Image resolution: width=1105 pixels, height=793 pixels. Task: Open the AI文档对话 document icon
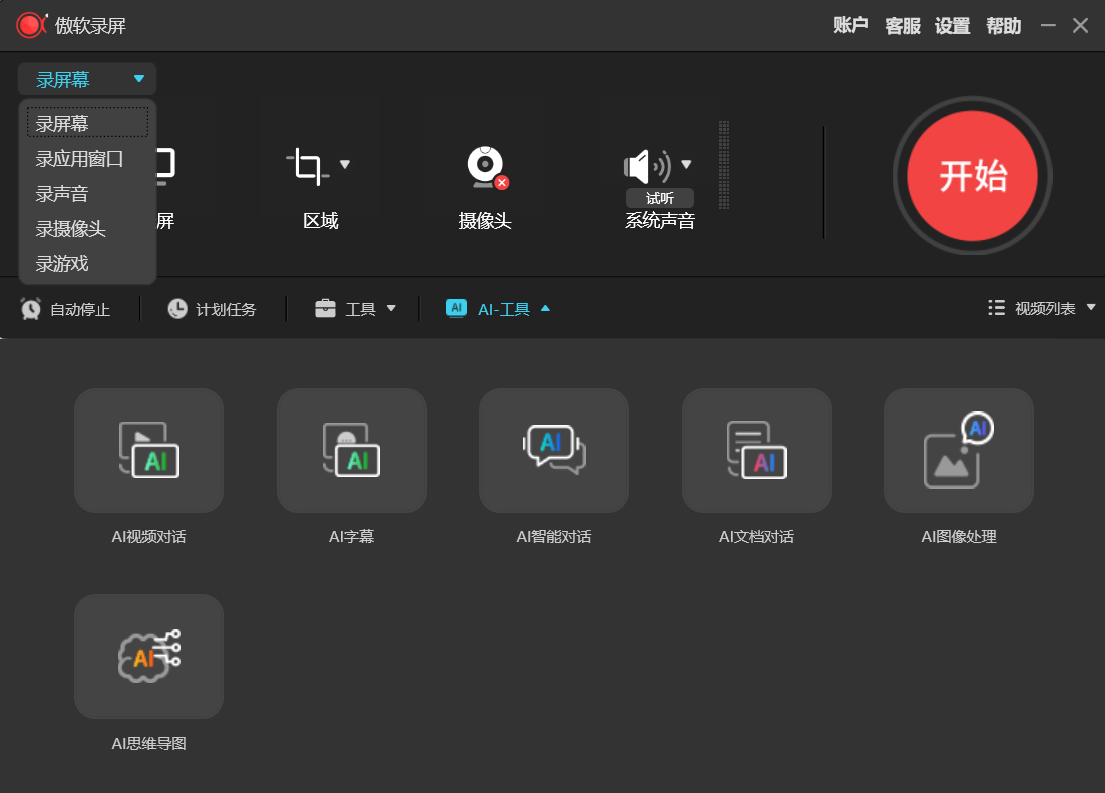757,450
